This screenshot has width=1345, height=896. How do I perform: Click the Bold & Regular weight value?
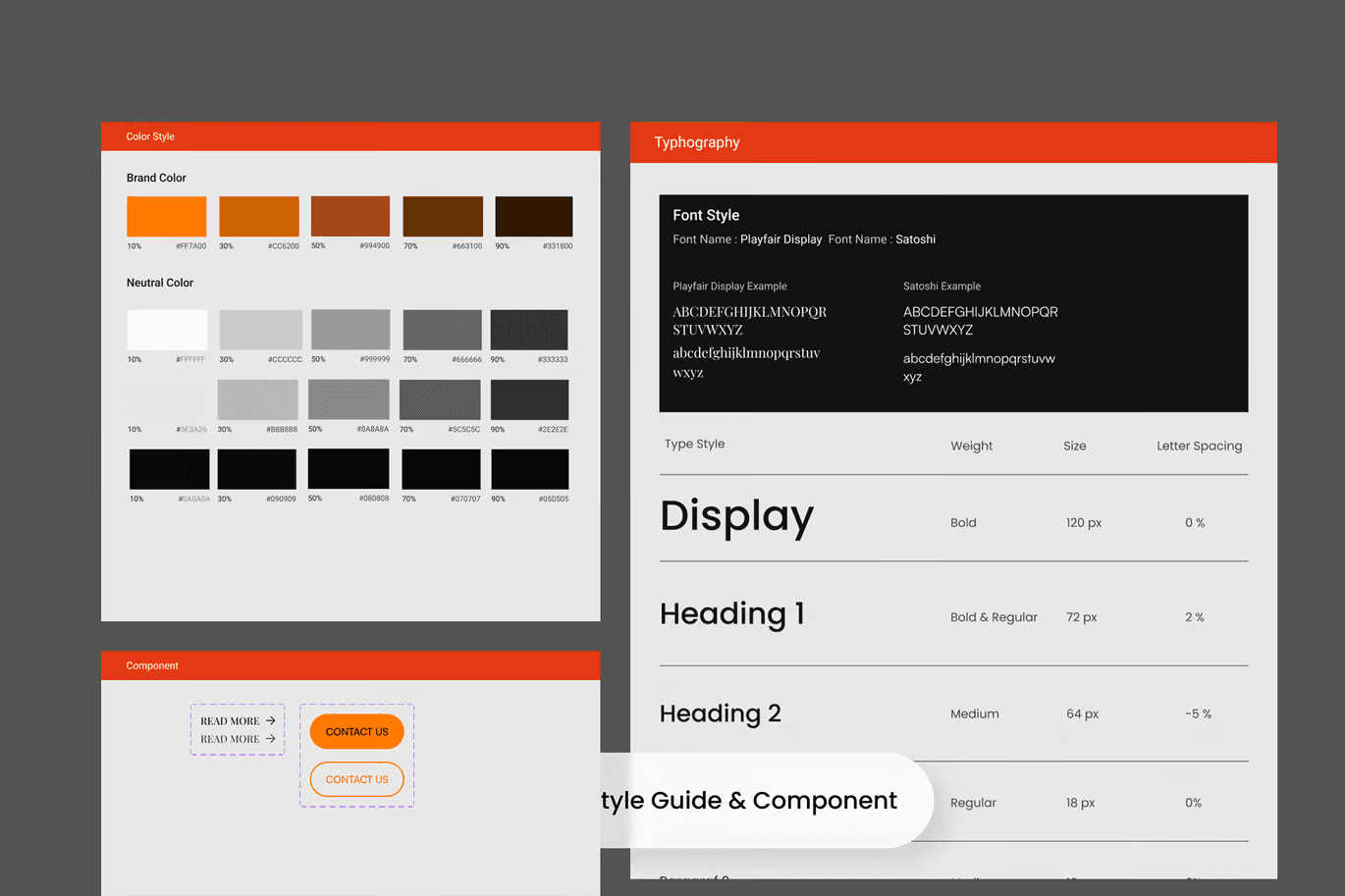coord(994,617)
